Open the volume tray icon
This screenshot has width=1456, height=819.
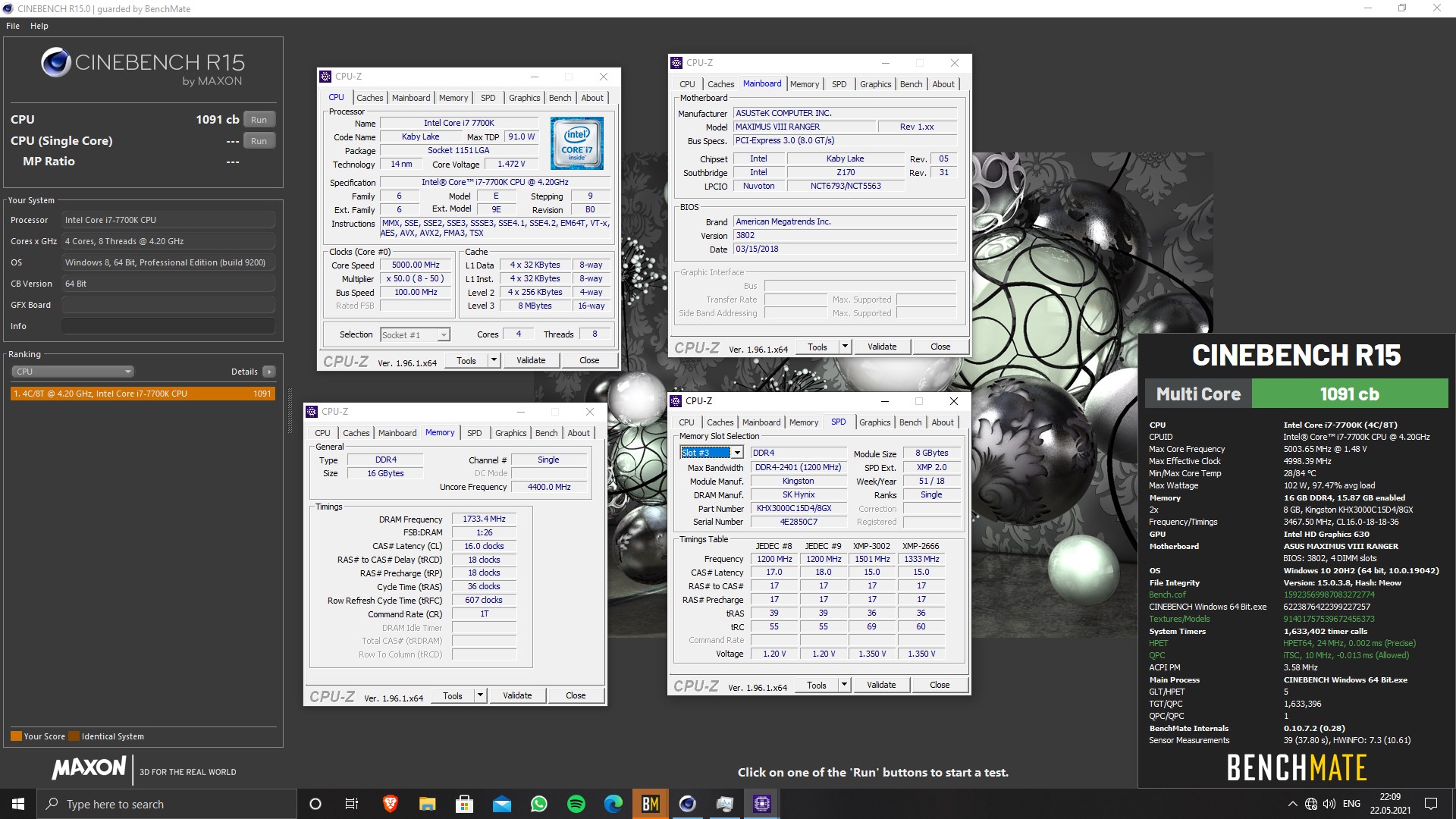click(1329, 804)
